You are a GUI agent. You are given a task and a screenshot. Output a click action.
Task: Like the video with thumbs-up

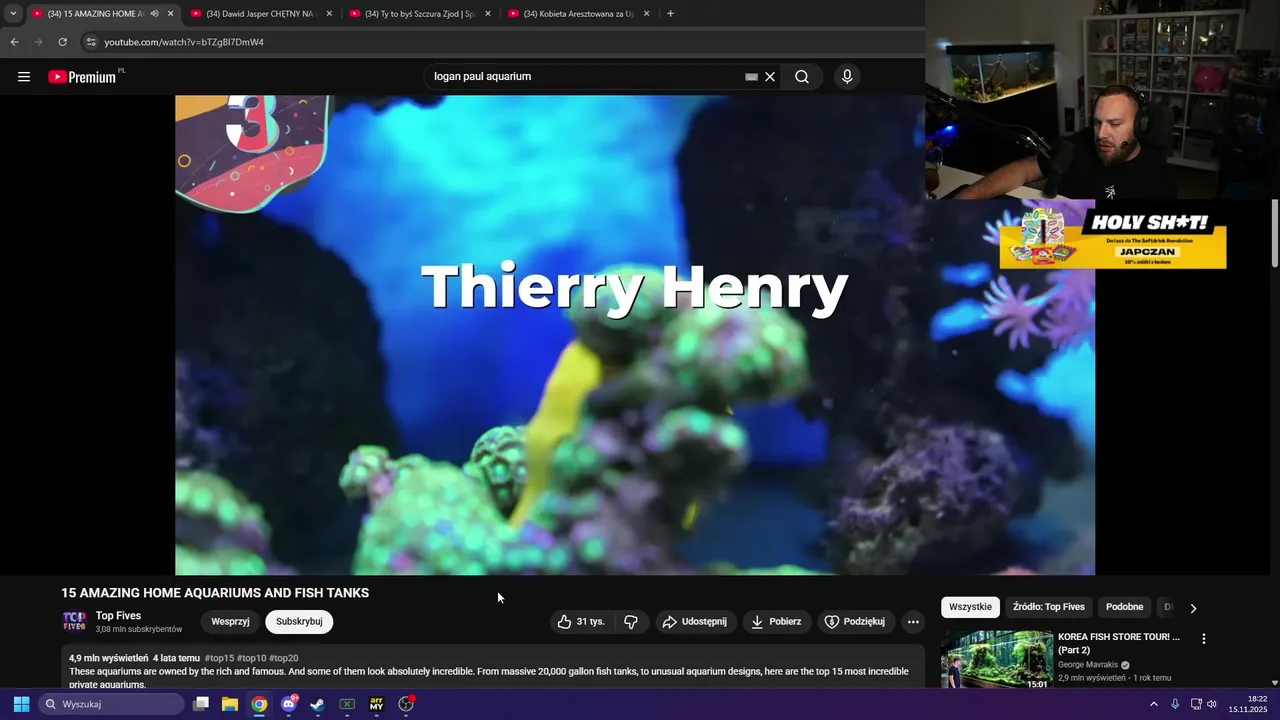click(581, 622)
